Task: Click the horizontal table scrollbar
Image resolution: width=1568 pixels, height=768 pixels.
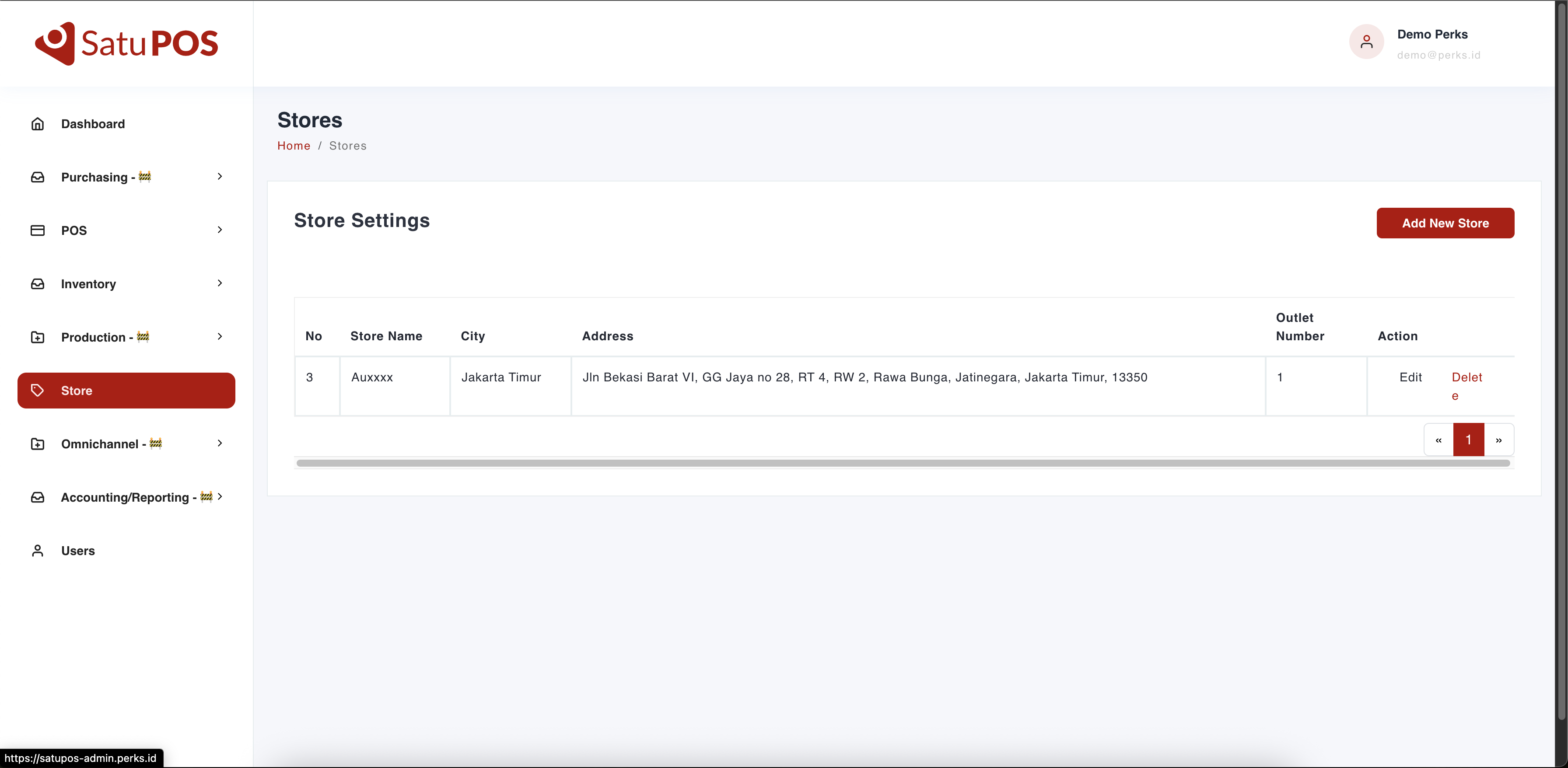Action: (903, 463)
